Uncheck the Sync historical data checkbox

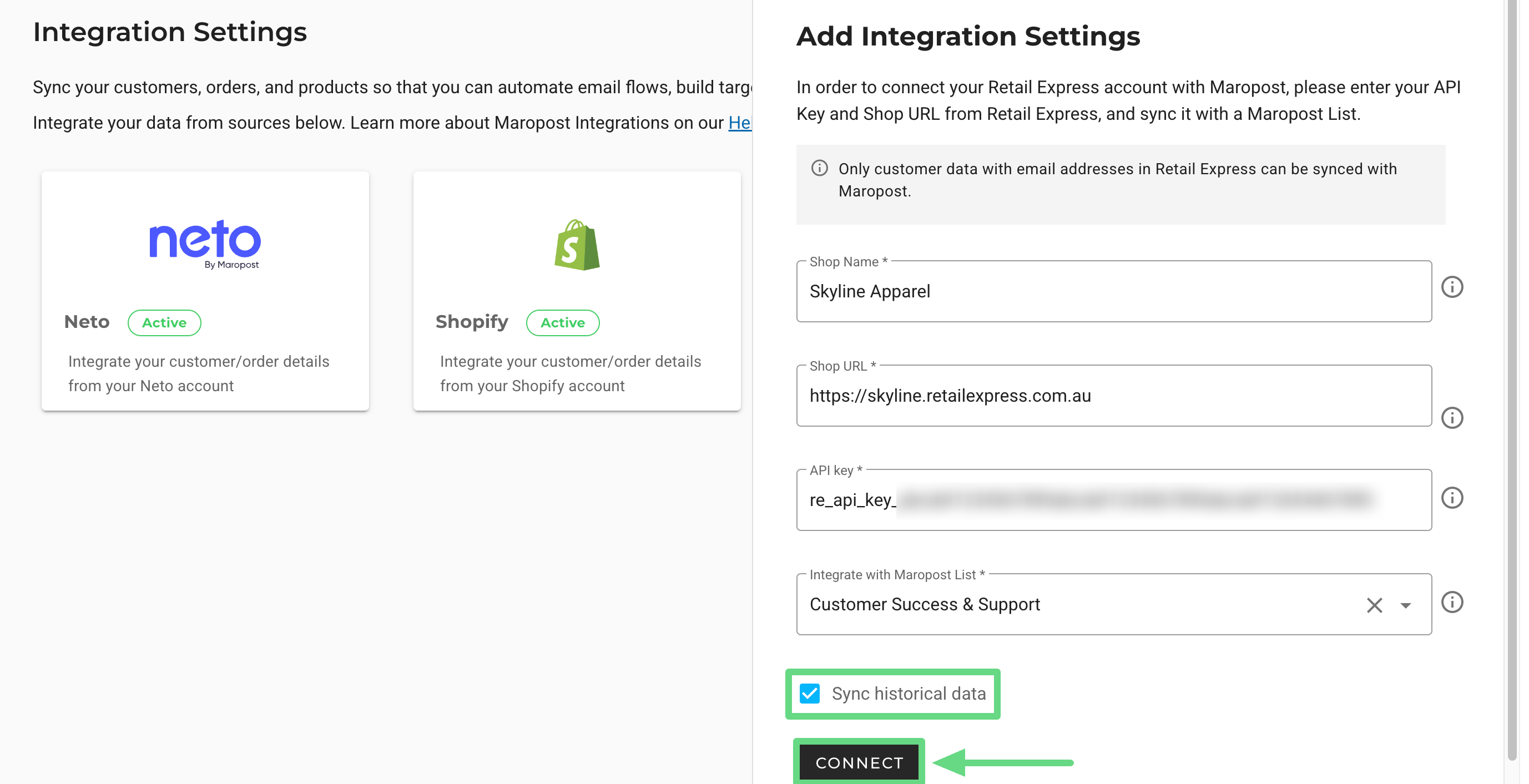(810, 693)
